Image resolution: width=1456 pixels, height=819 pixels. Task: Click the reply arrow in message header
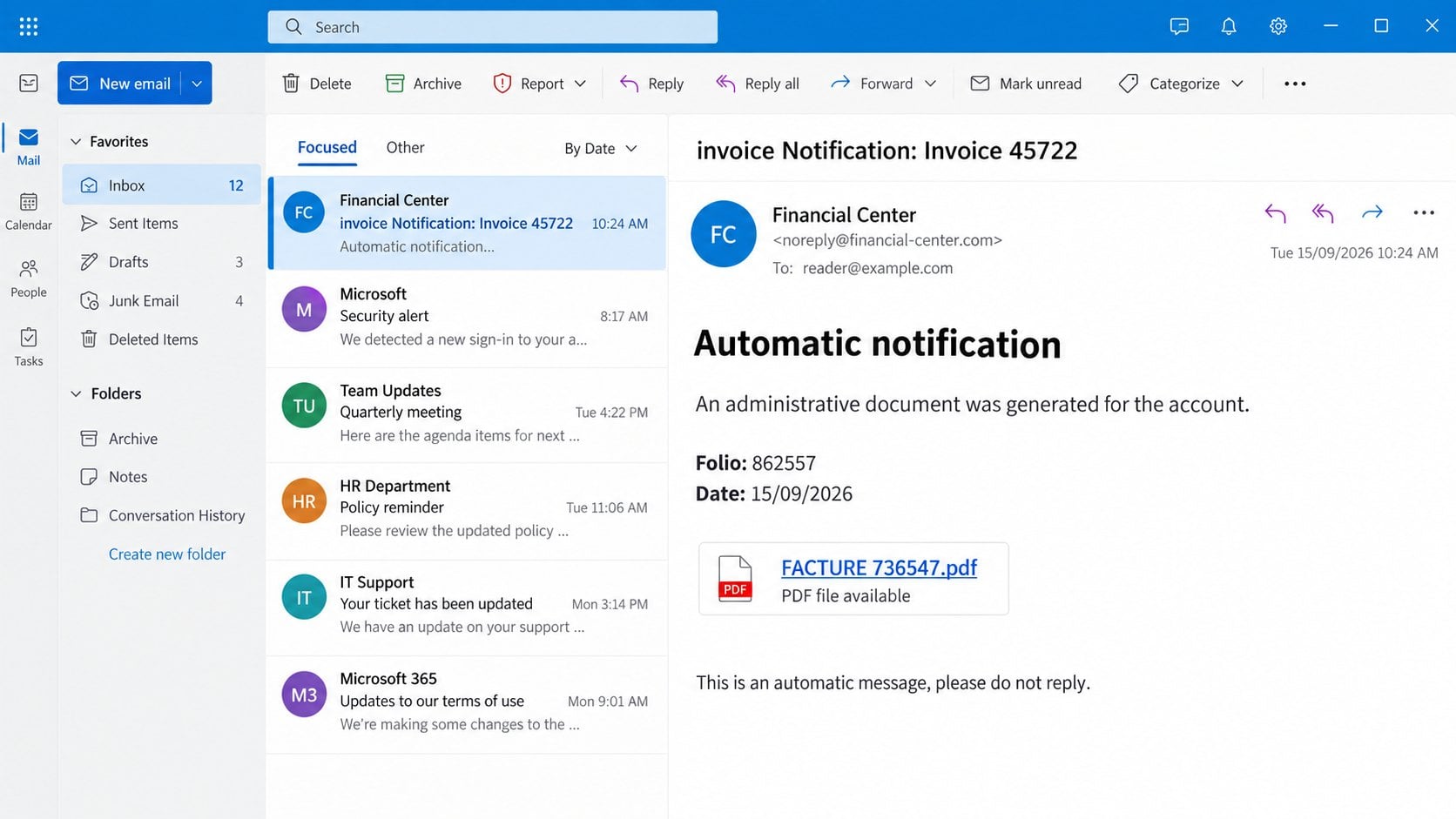[1275, 212]
